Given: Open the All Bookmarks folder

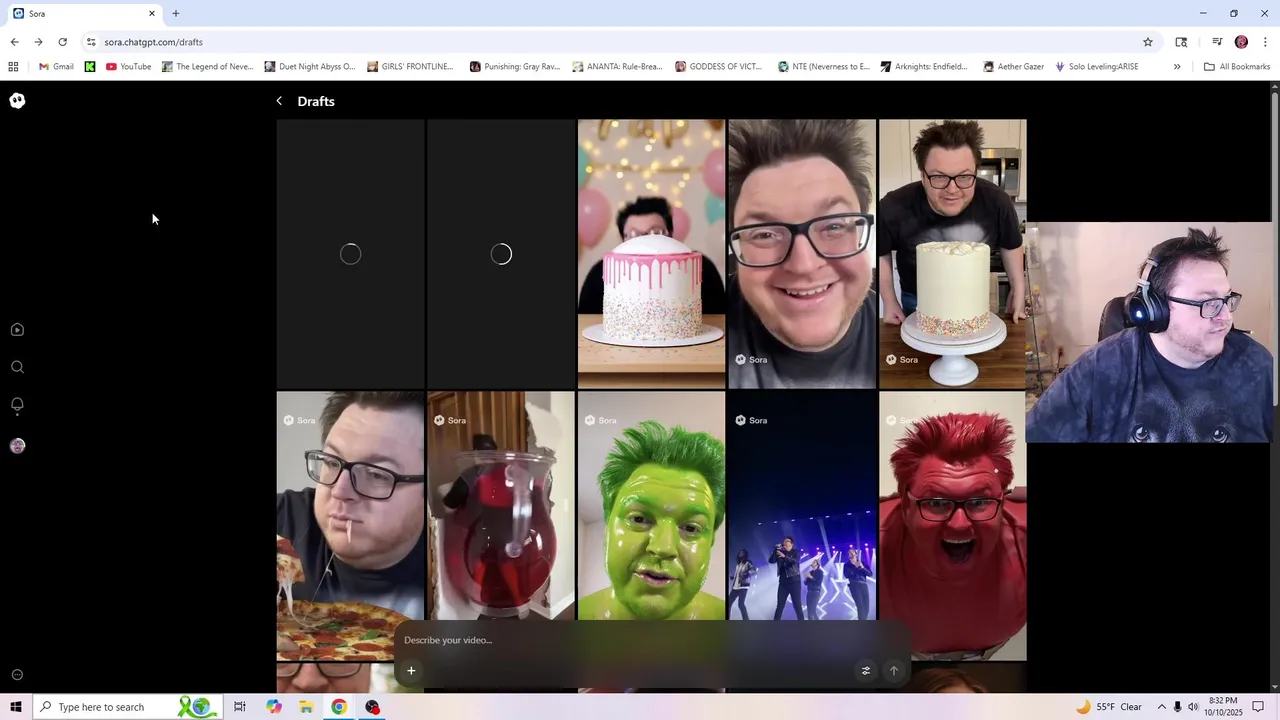Looking at the screenshot, I should (x=1237, y=67).
